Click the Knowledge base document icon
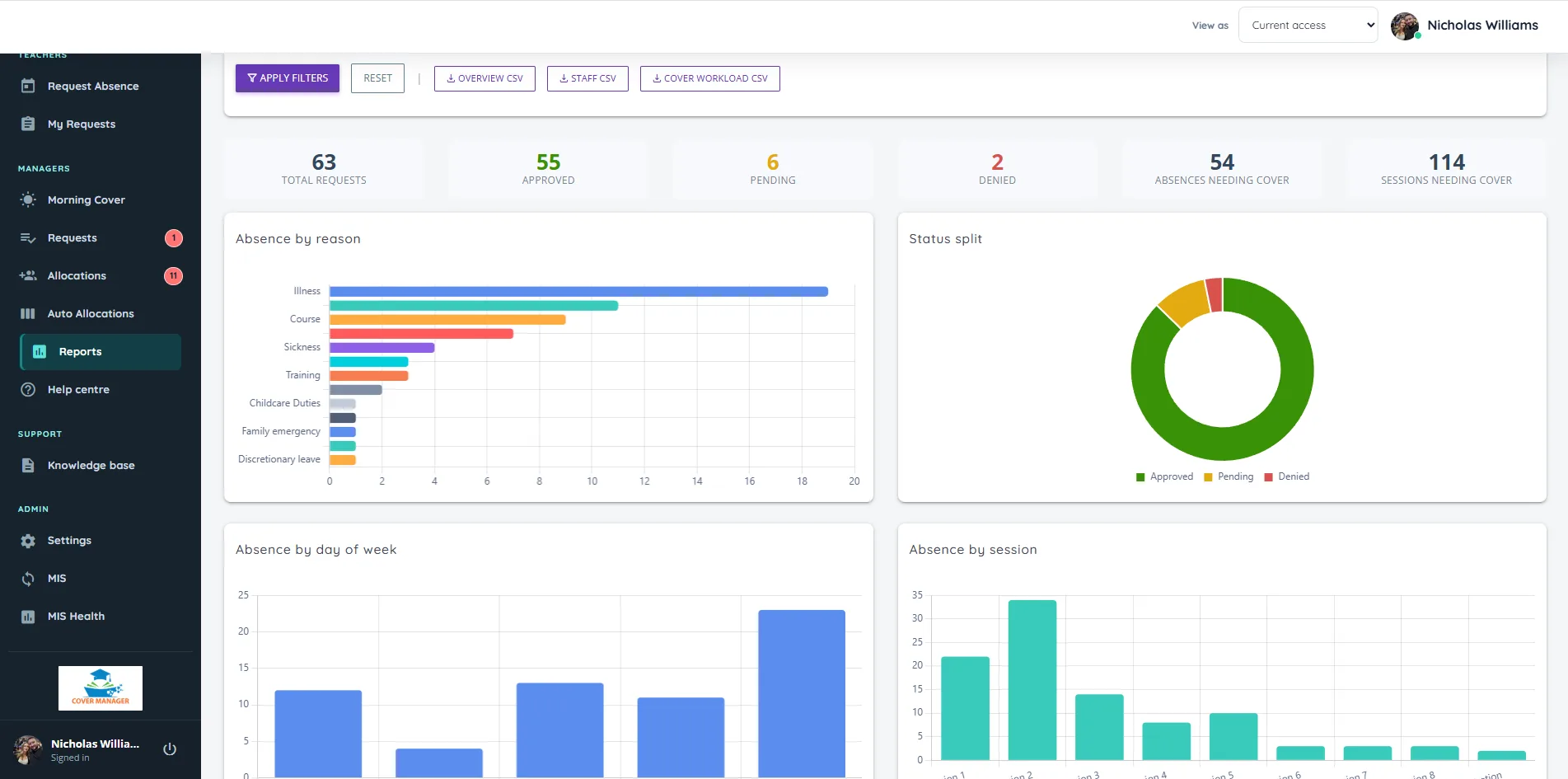The width and height of the screenshot is (1568, 779). (28, 465)
